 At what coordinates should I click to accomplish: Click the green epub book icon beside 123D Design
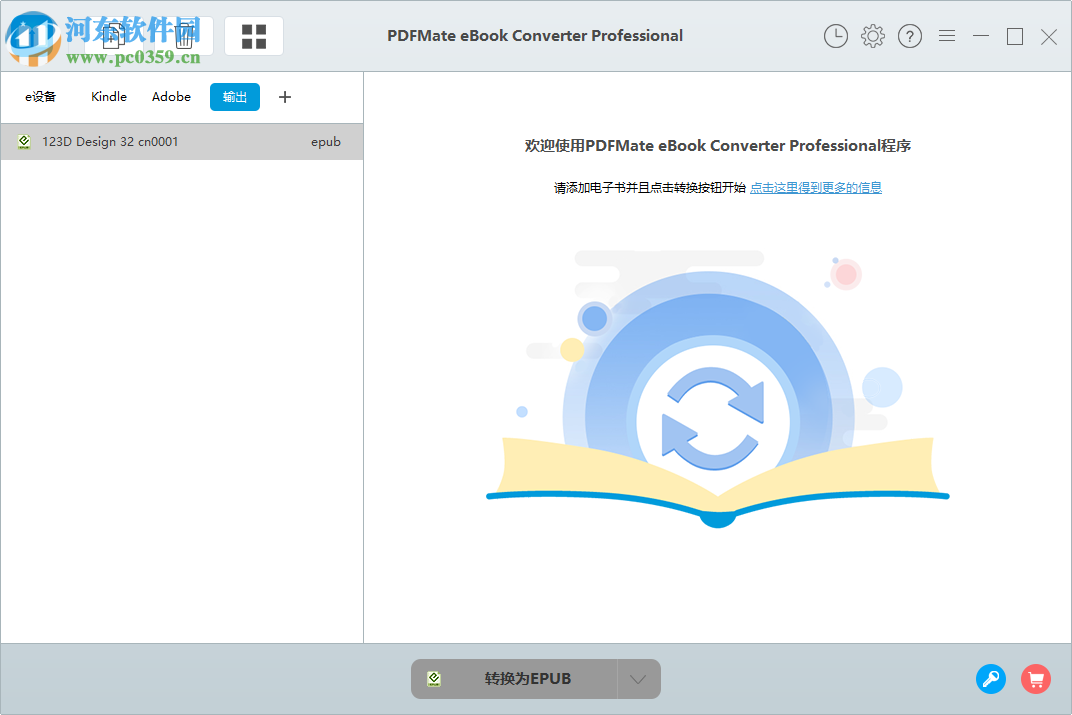23,141
